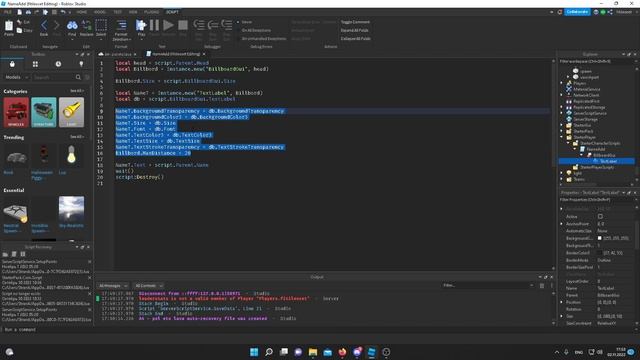Click the Step Into debugger icon
This screenshot has height=360, width=640.
(199, 25)
